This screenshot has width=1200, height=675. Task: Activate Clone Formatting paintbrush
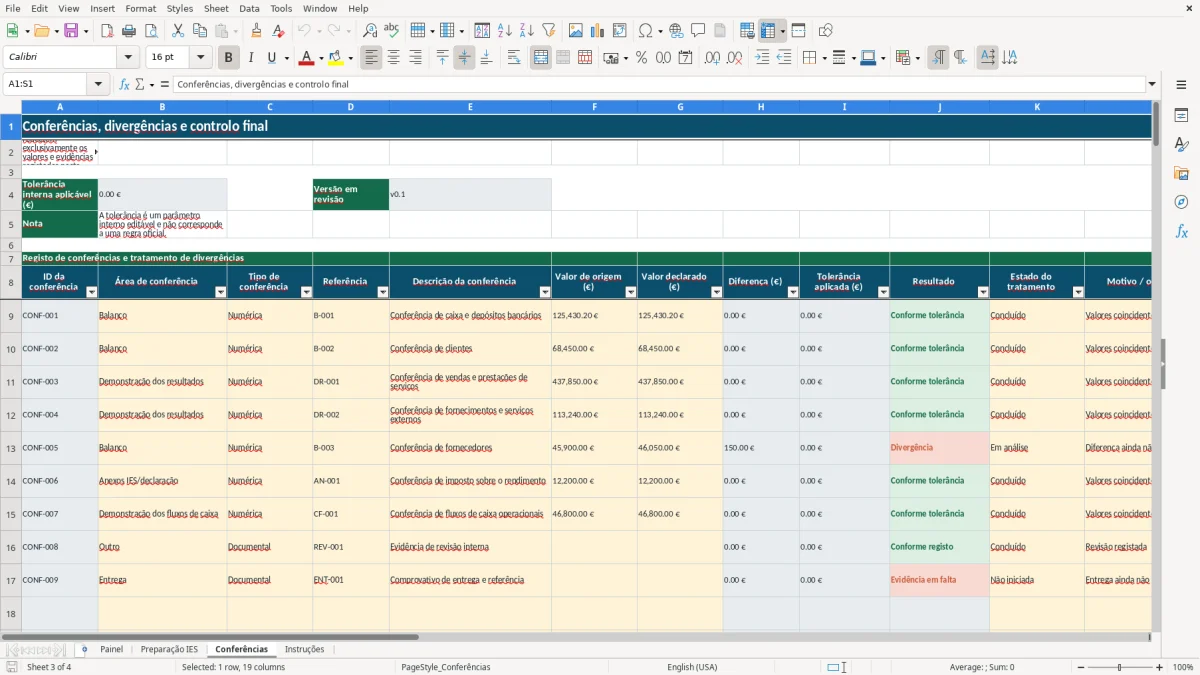256,31
